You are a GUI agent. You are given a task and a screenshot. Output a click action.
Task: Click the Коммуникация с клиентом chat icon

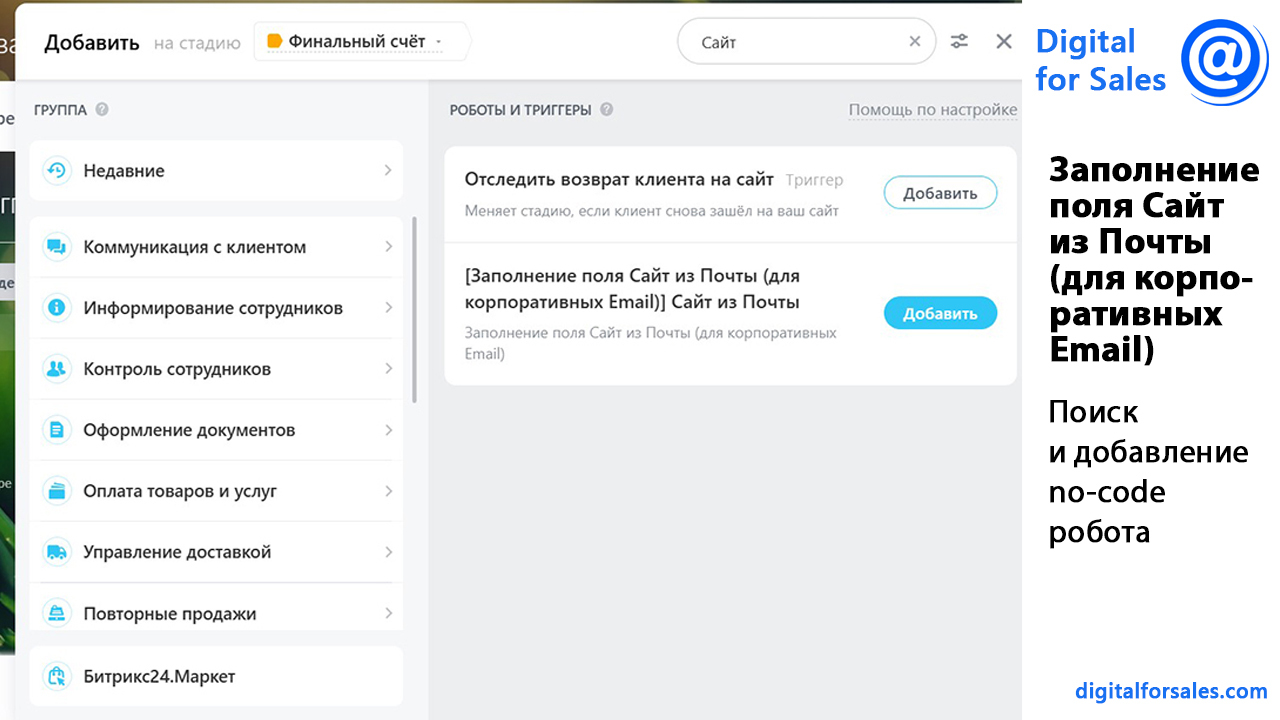point(57,247)
